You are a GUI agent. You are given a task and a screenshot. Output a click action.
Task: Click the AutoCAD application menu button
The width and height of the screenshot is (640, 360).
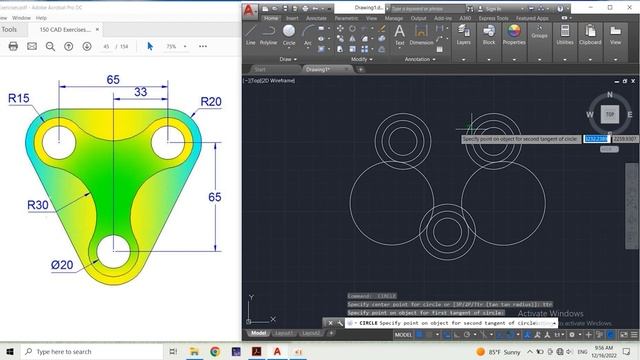click(x=249, y=11)
